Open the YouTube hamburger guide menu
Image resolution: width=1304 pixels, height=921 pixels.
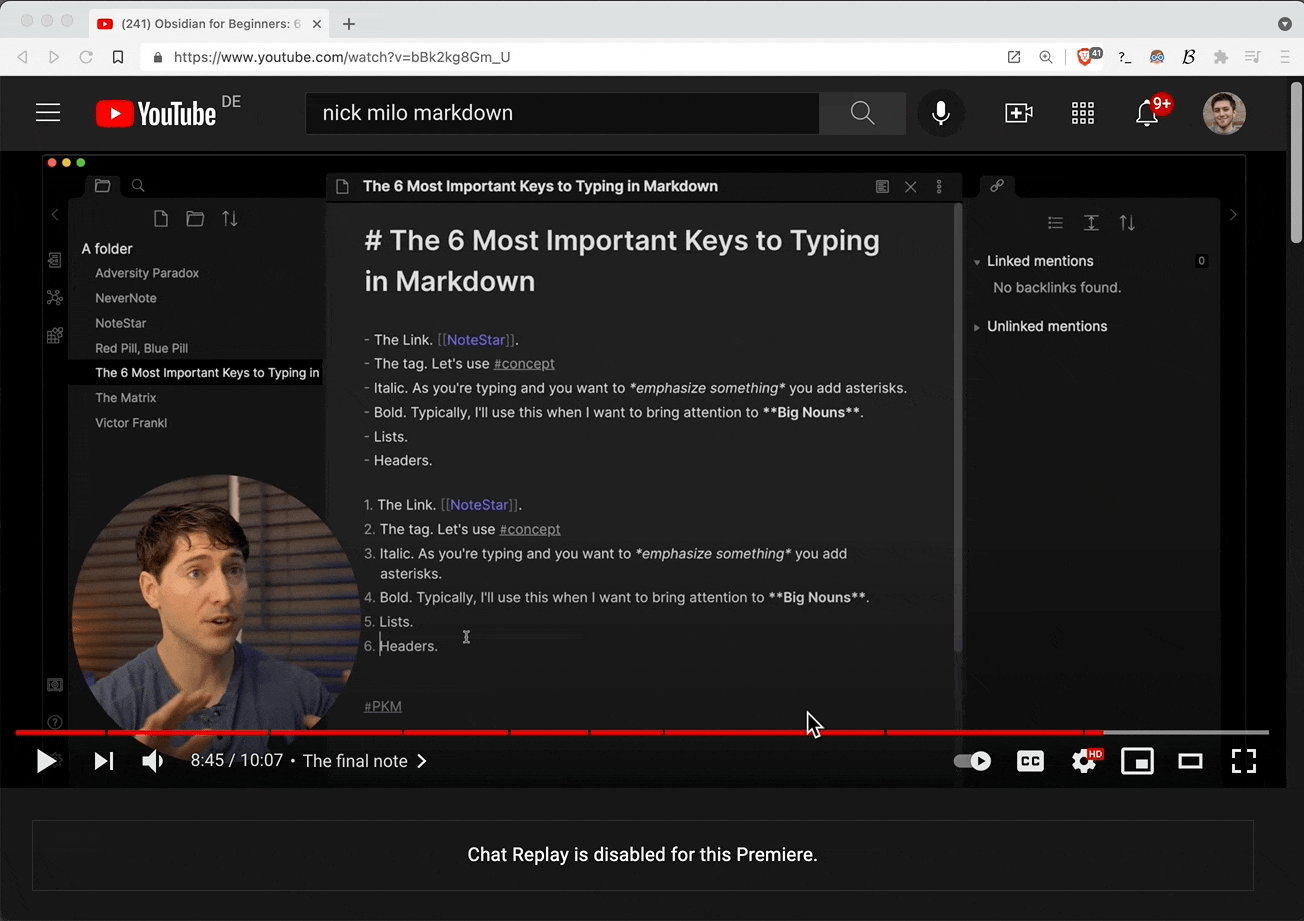tap(48, 113)
